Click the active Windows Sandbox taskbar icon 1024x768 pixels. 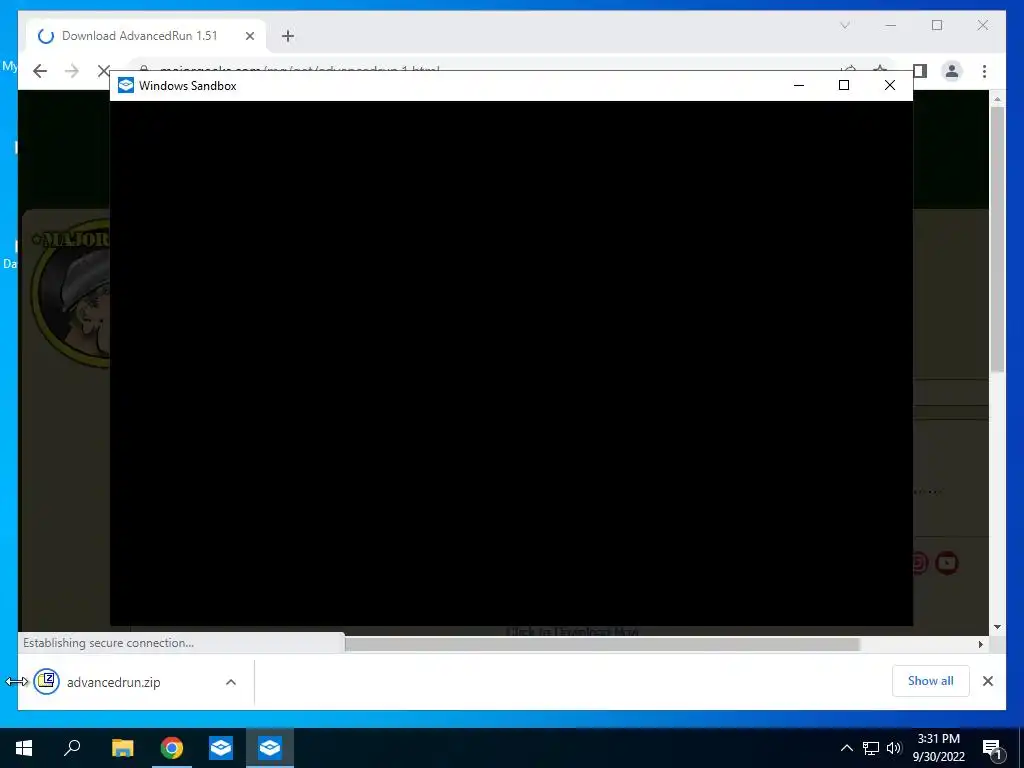tap(270, 748)
